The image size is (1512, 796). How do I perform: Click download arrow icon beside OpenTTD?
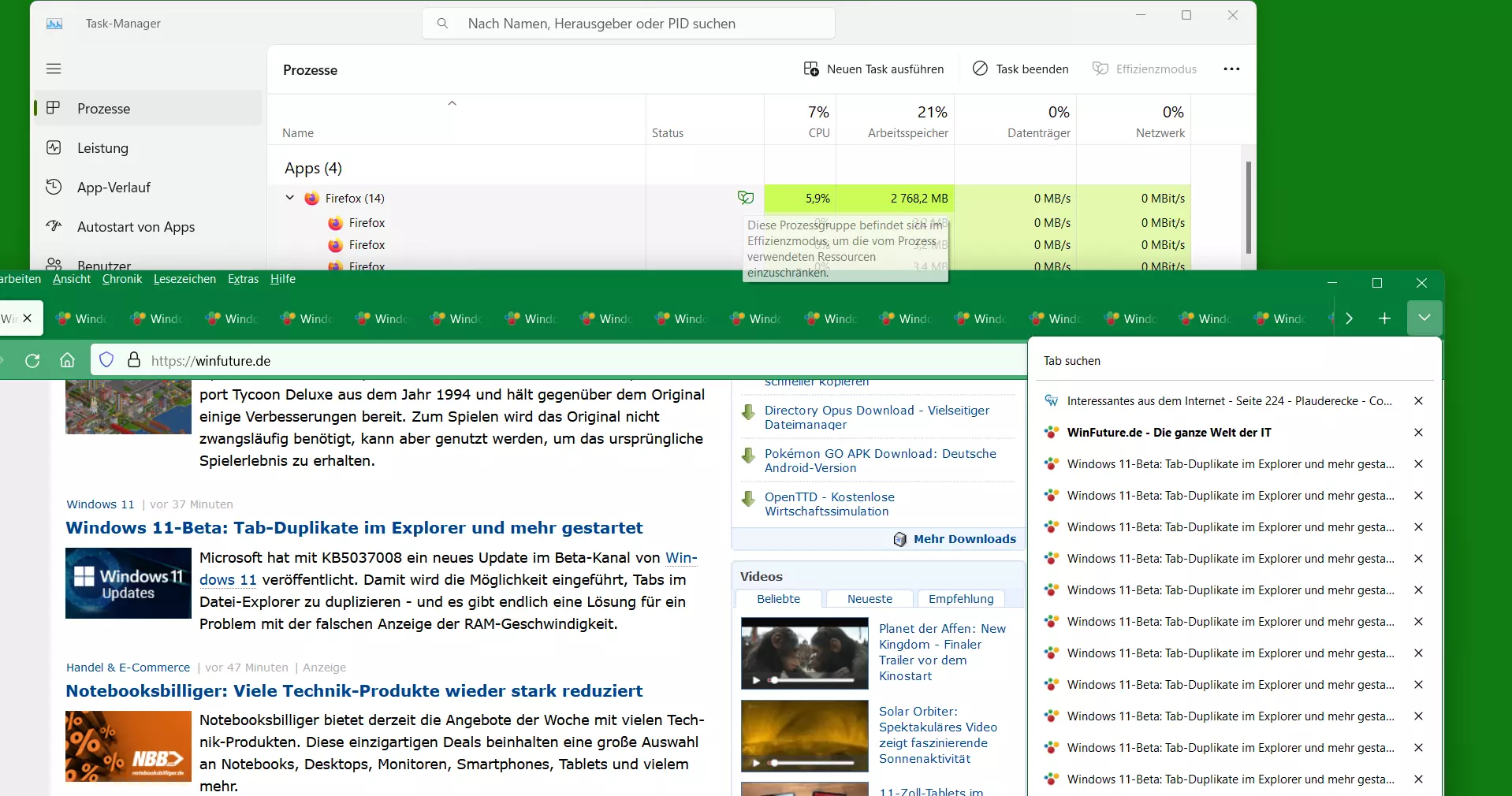tap(748, 499)
